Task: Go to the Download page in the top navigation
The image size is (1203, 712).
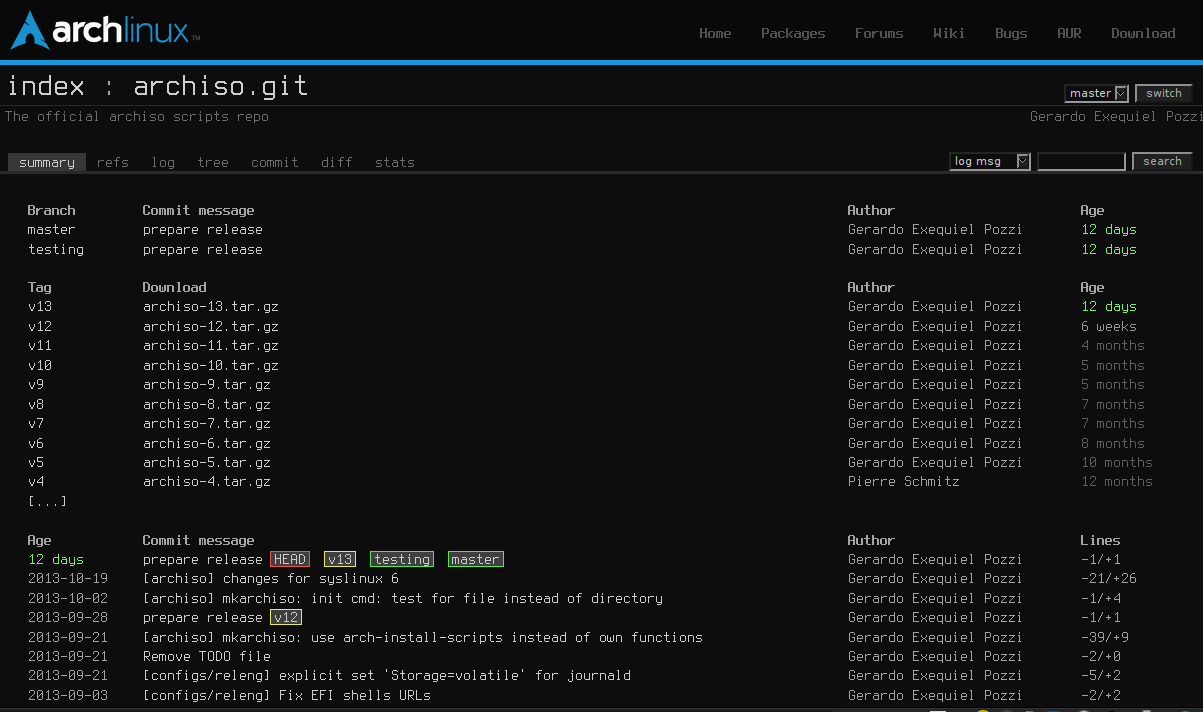Action: coord(1143,33)
